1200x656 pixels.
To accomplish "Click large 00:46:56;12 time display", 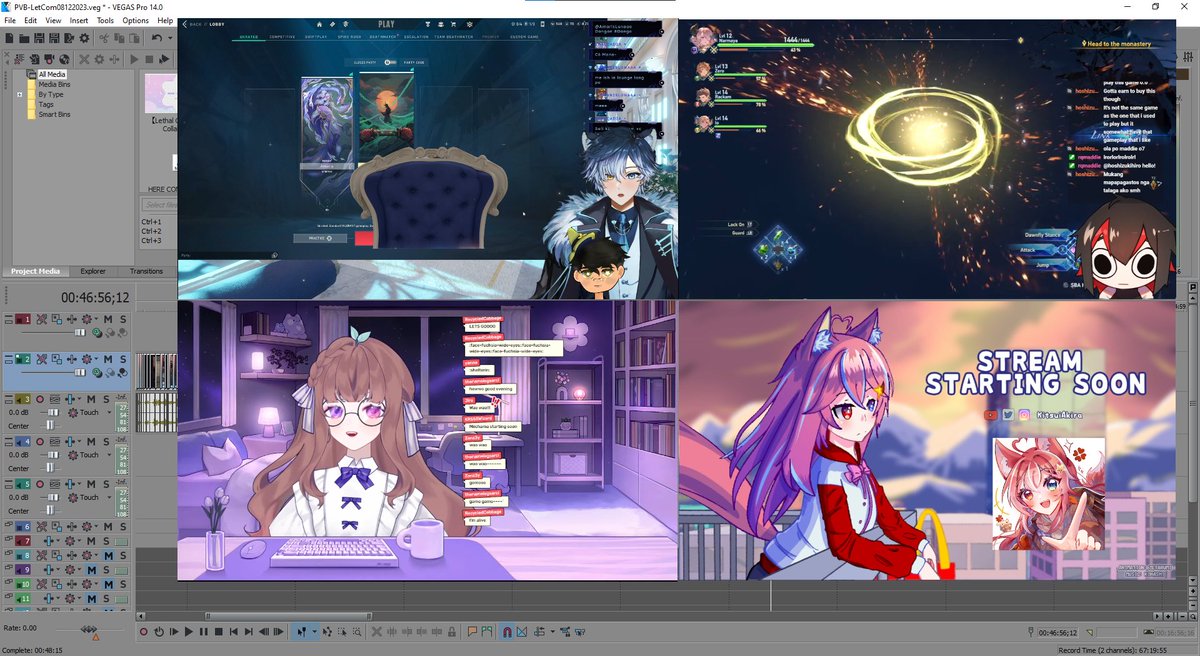I will tap(96, 297).
